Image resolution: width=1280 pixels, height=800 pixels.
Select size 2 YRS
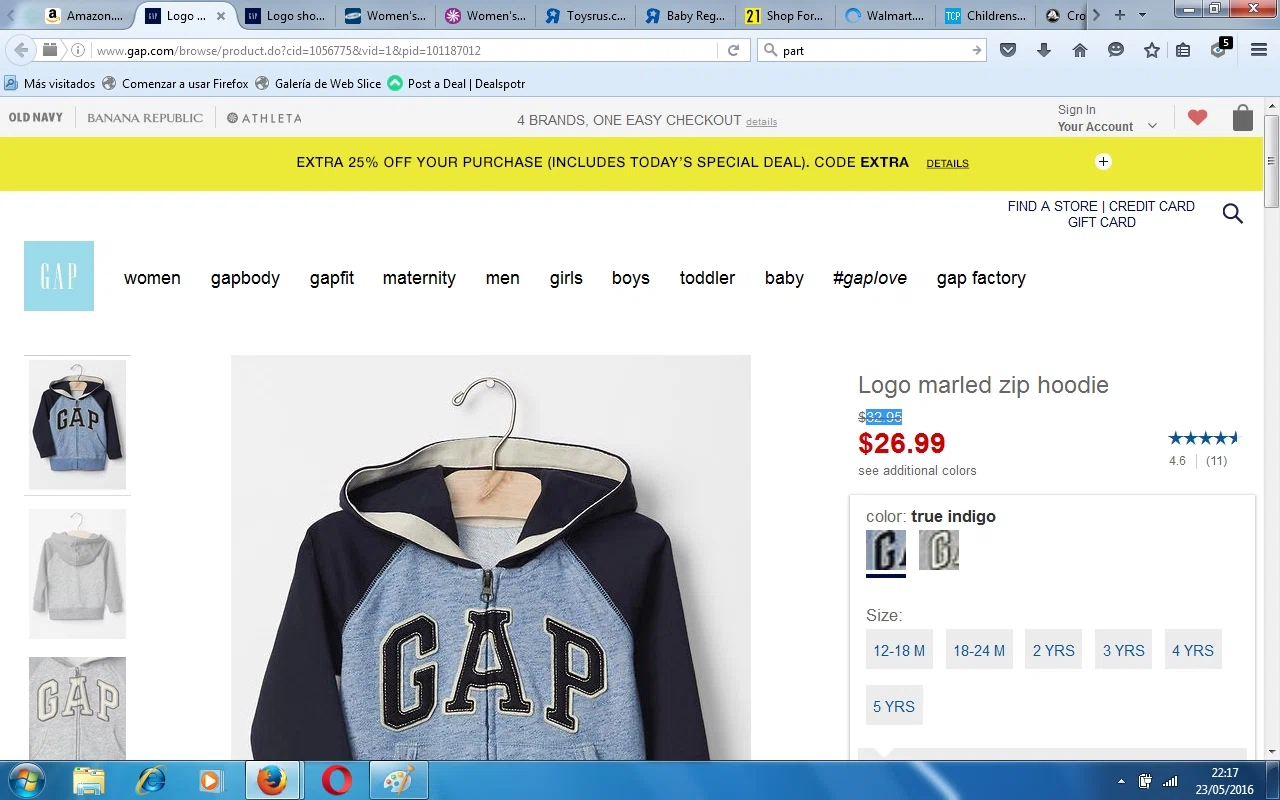(1053, 650)
